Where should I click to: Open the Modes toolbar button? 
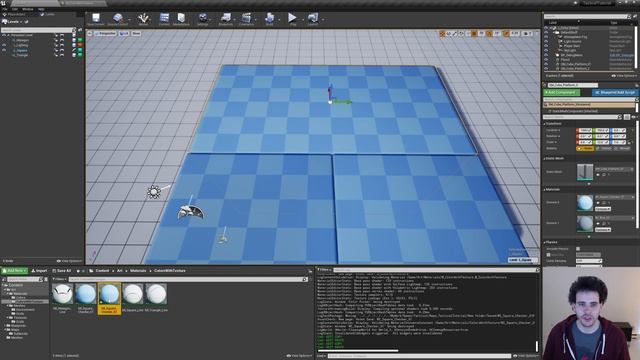click(143, 18)
